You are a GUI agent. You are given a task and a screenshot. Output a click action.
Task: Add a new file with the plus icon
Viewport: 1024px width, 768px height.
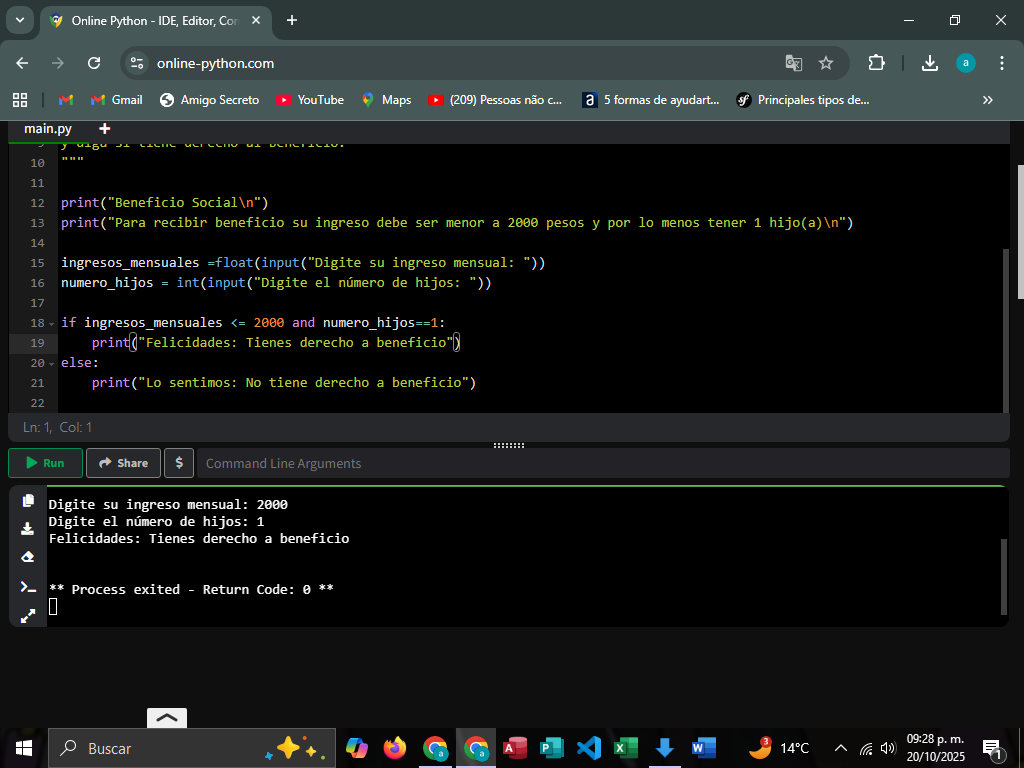(x=104, y=128)
